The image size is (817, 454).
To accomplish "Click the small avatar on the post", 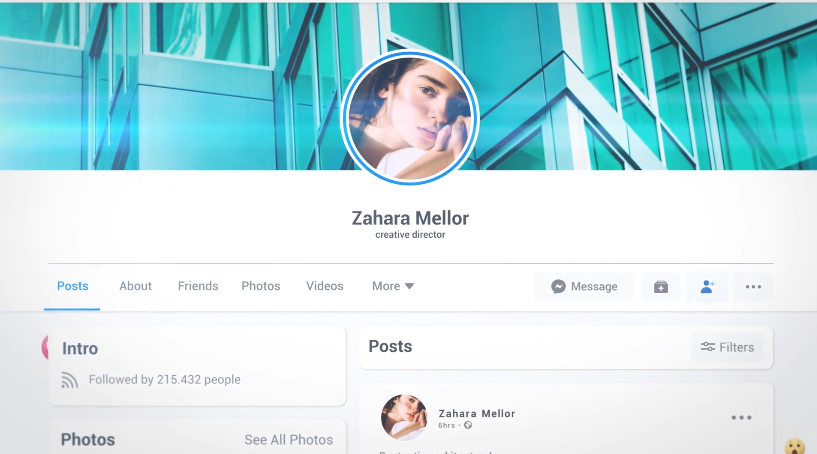I will 404,418.
